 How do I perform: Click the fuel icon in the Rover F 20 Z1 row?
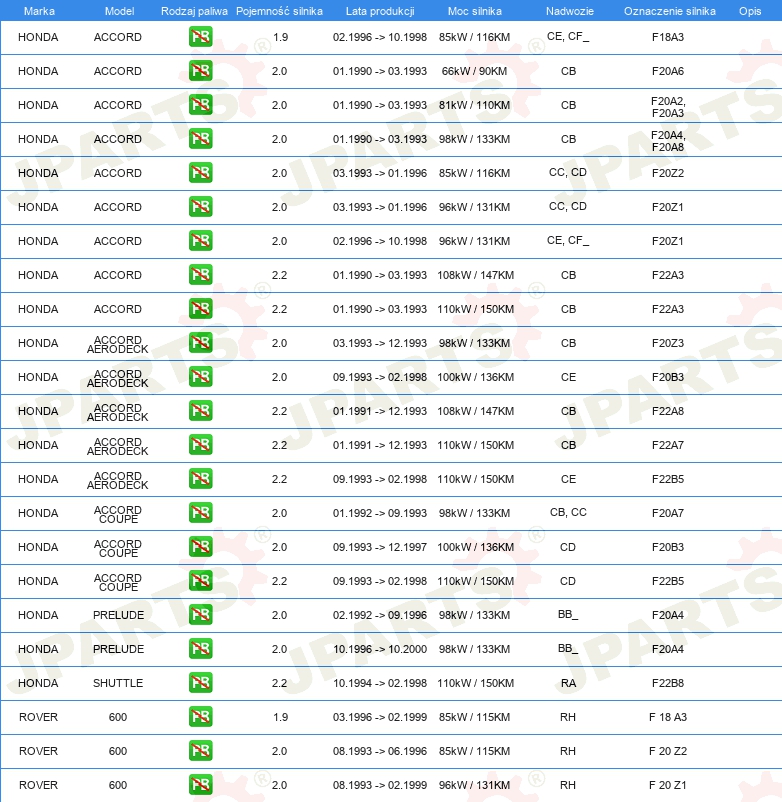coord(200,785)
